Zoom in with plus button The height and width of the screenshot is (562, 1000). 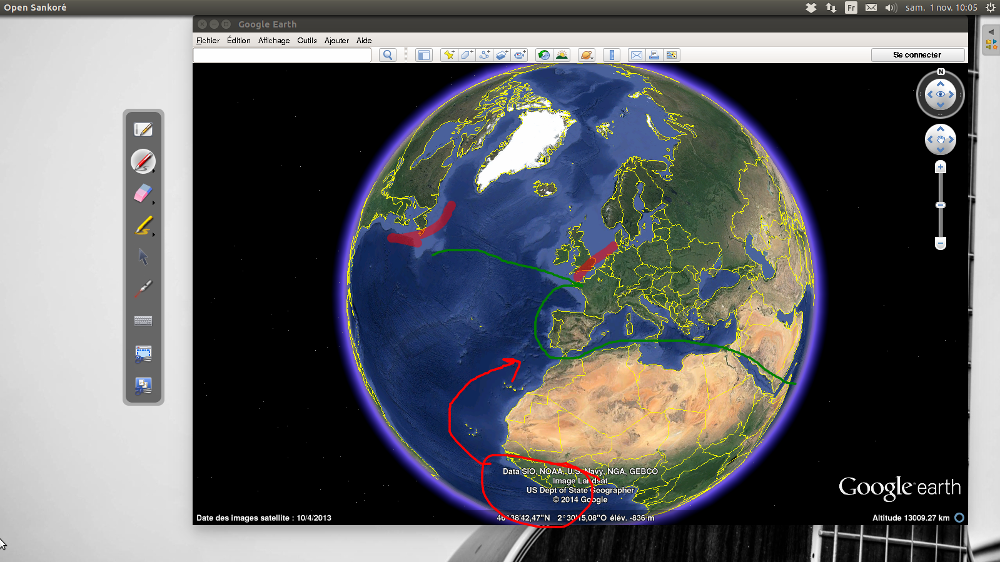(x=940, y=167)
